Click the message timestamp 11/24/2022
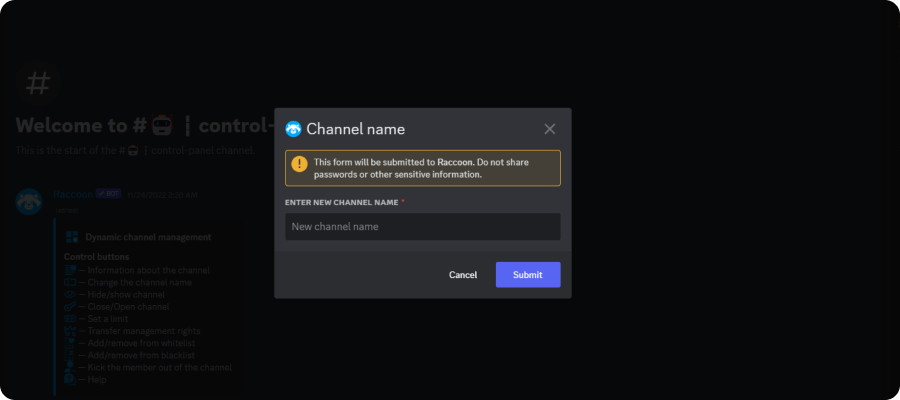The height and width of the screenshot is (400, 900). click(162, 195)
